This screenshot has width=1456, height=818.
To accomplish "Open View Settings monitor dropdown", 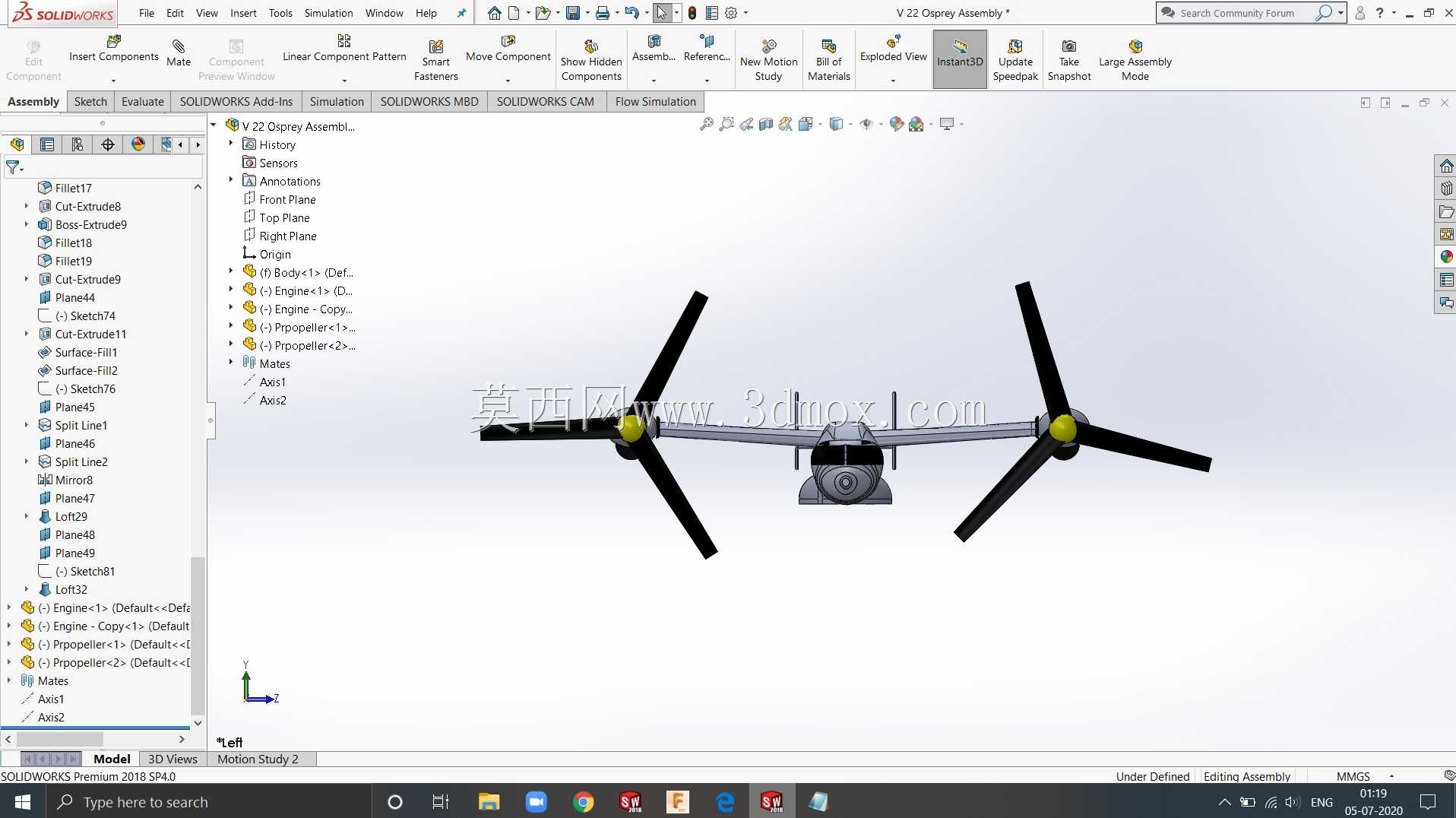I will 961,124.
